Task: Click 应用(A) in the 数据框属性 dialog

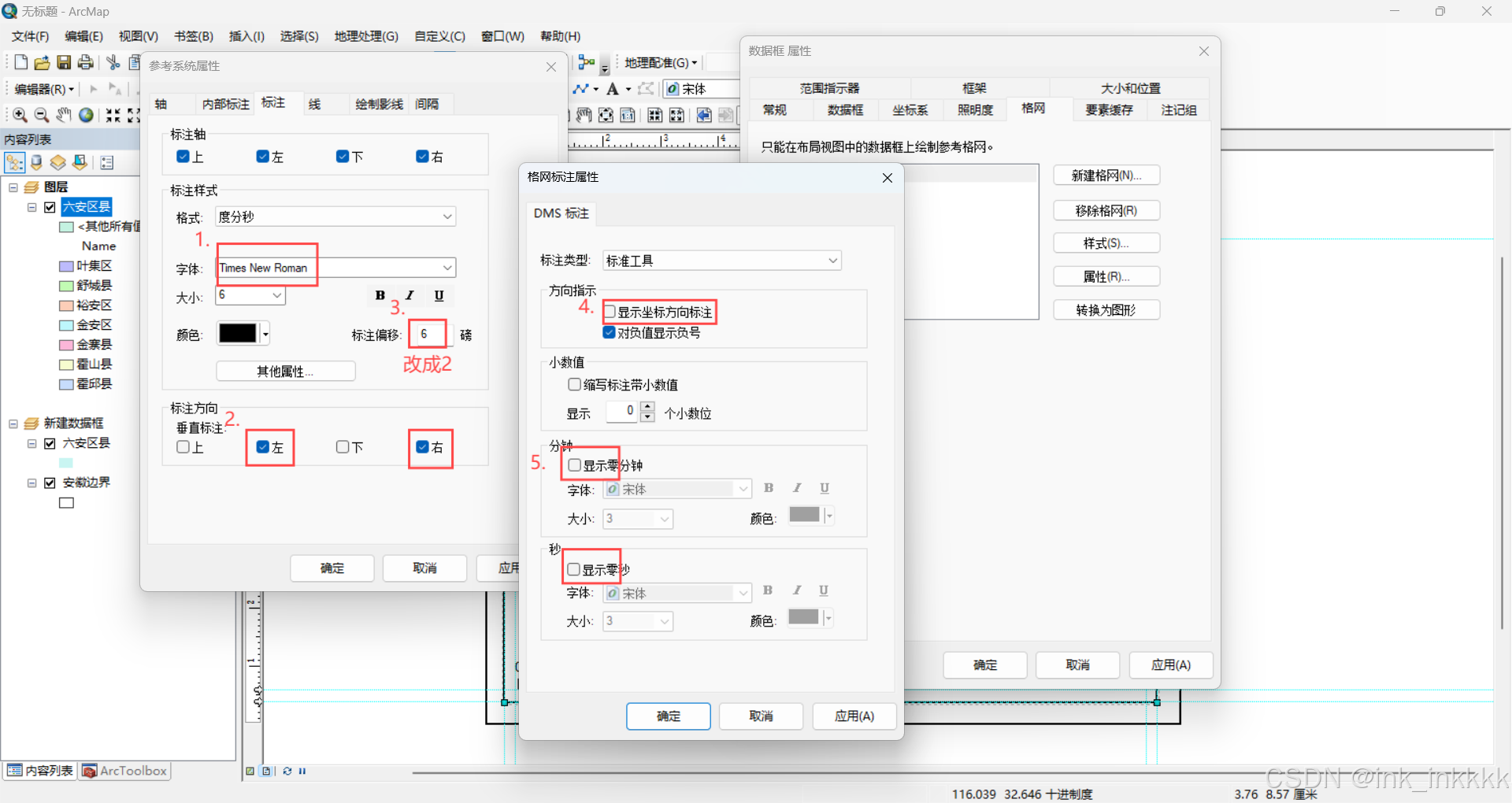Action: pos(1171,665)
